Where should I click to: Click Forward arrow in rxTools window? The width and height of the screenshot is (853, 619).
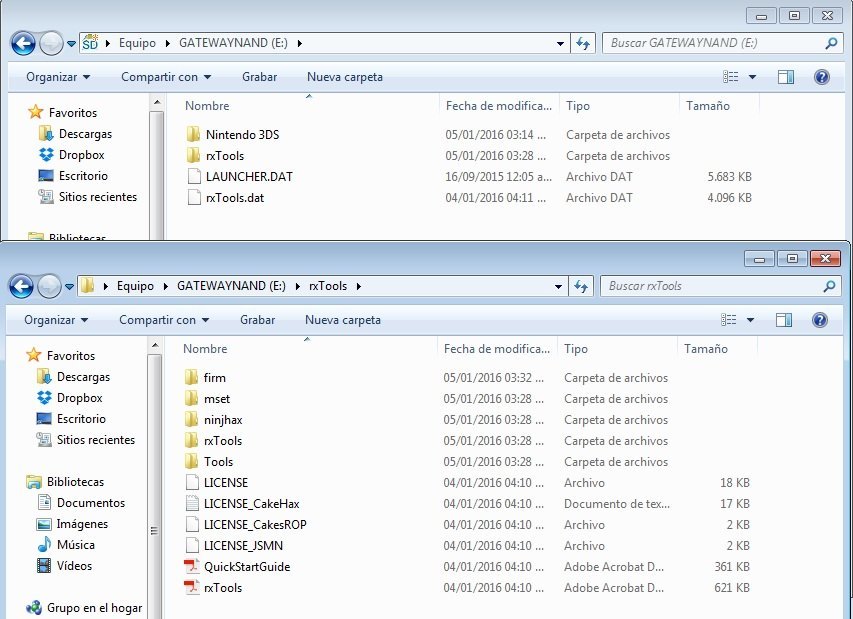49,286
